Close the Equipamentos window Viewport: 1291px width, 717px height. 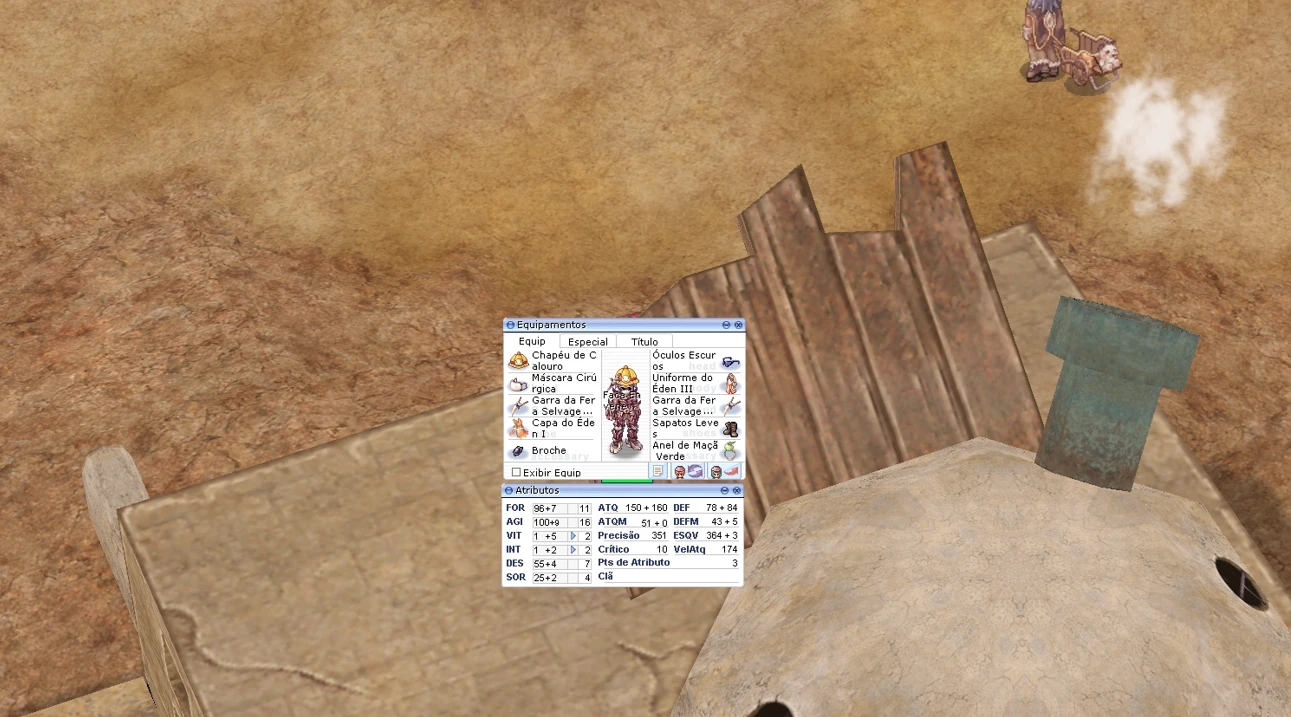click(738, 325)
